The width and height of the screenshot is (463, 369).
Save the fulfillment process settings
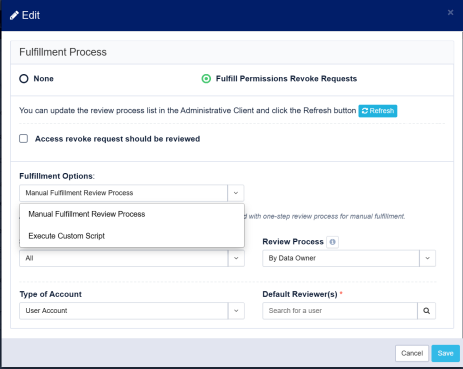pos(445,353)
